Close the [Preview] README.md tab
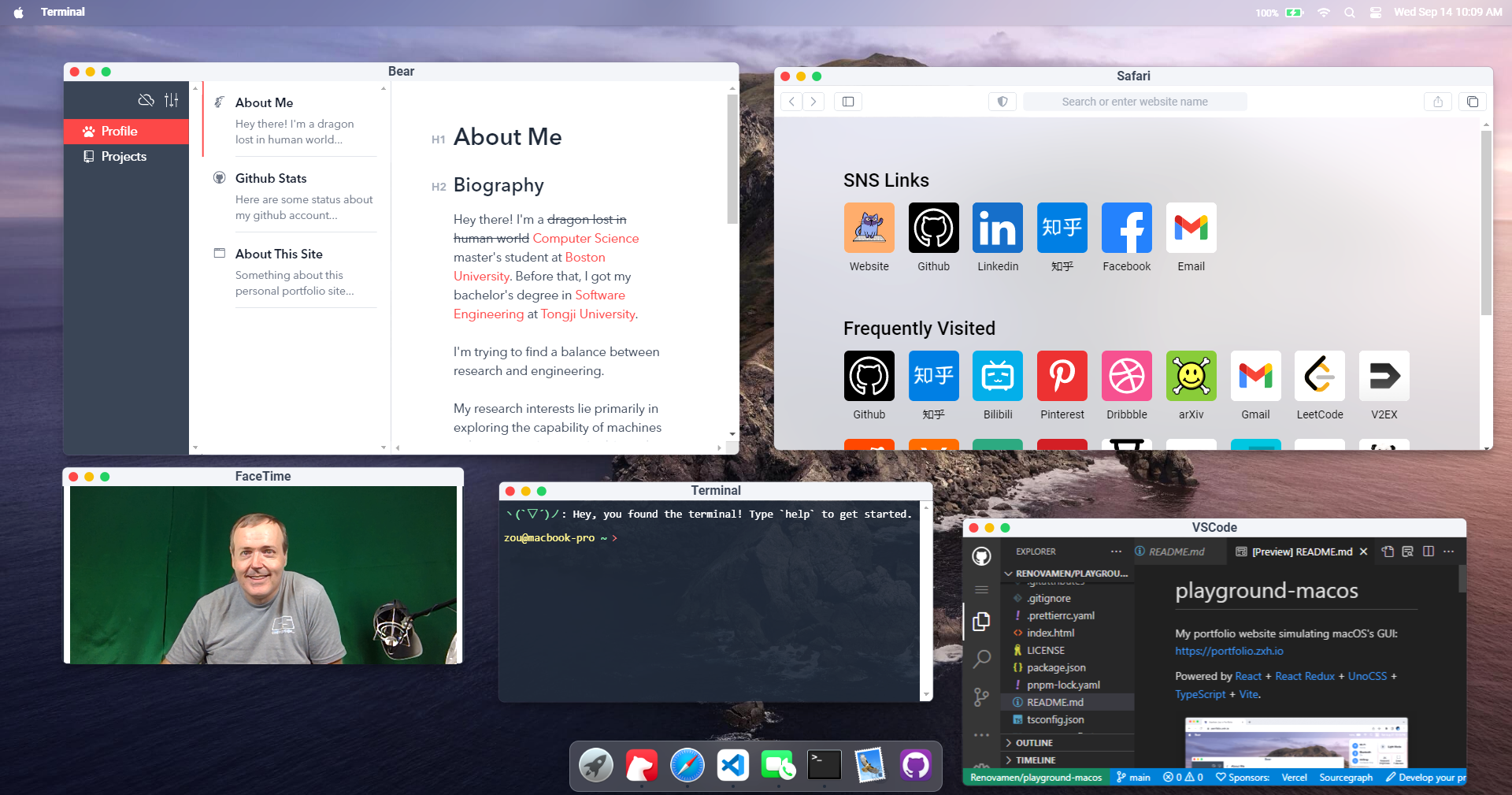The height and width of the screenshot is (795, 1512). pos(1364,552)
